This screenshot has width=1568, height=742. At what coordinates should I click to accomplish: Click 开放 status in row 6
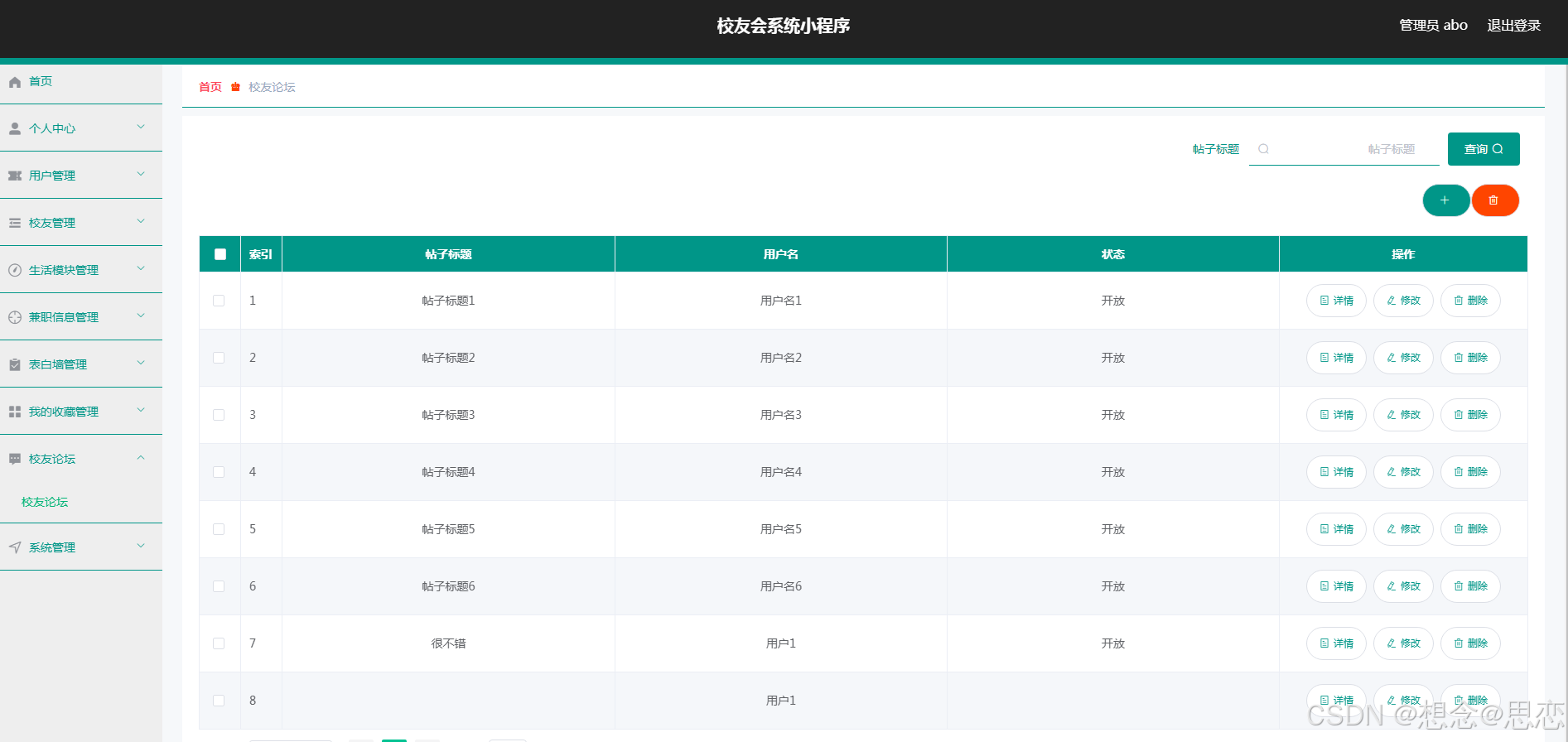tap(1113, 586)
